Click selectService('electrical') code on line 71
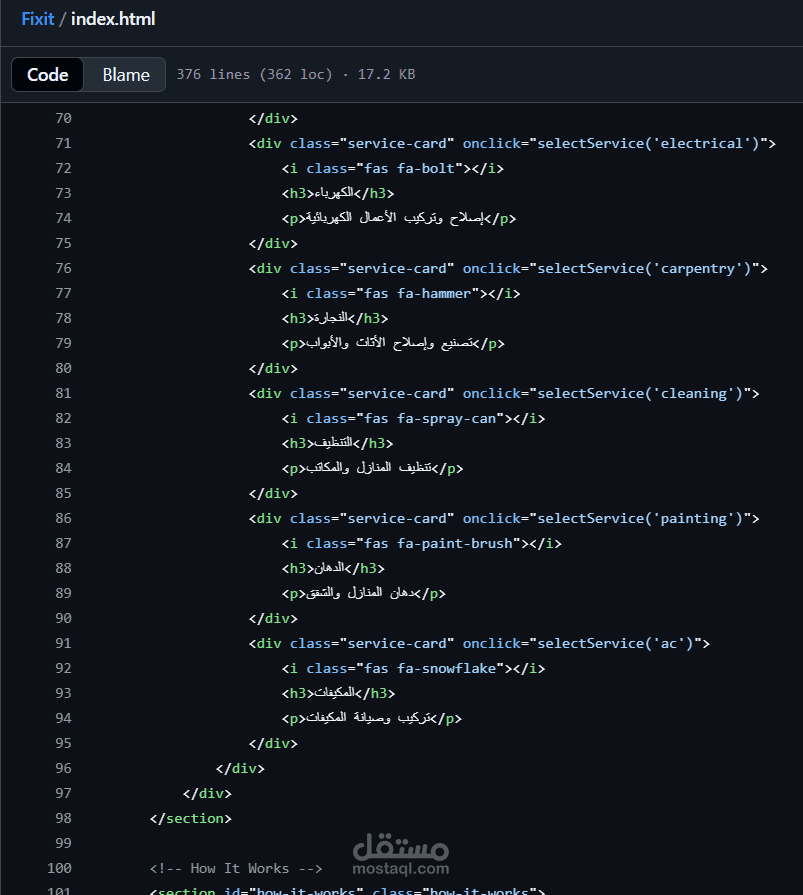Image resolution: width=803 pixels, height=895 pixels. (648, 143)
